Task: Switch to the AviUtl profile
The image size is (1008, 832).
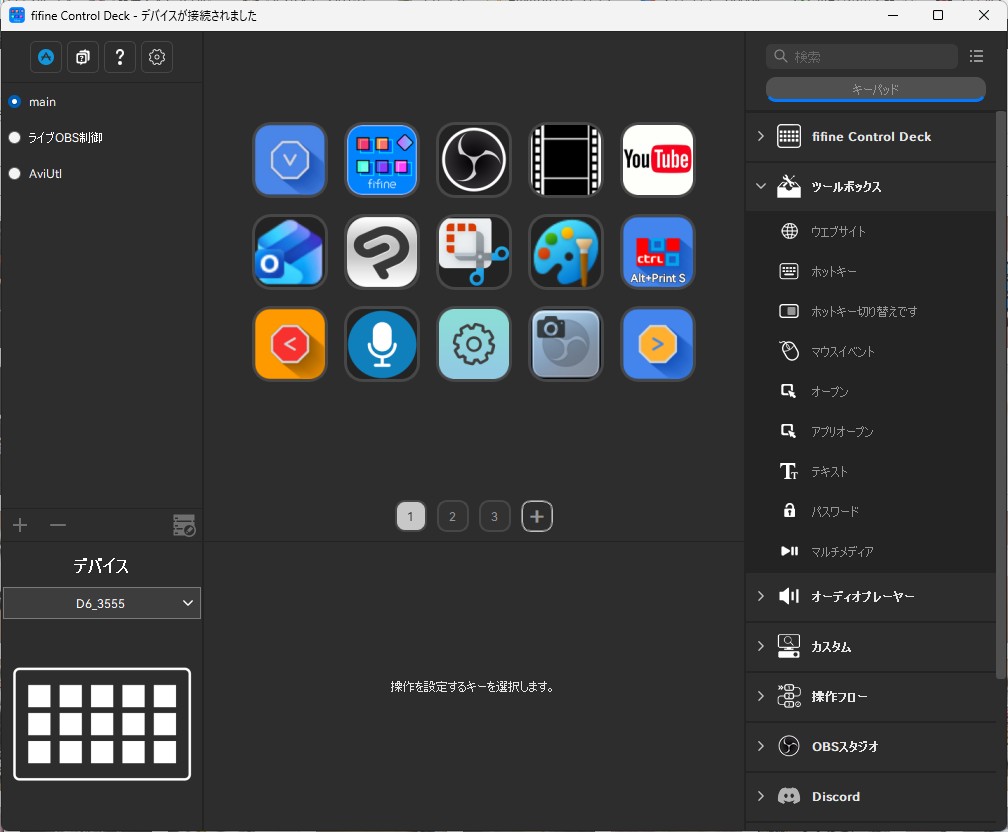Action: 15,174
